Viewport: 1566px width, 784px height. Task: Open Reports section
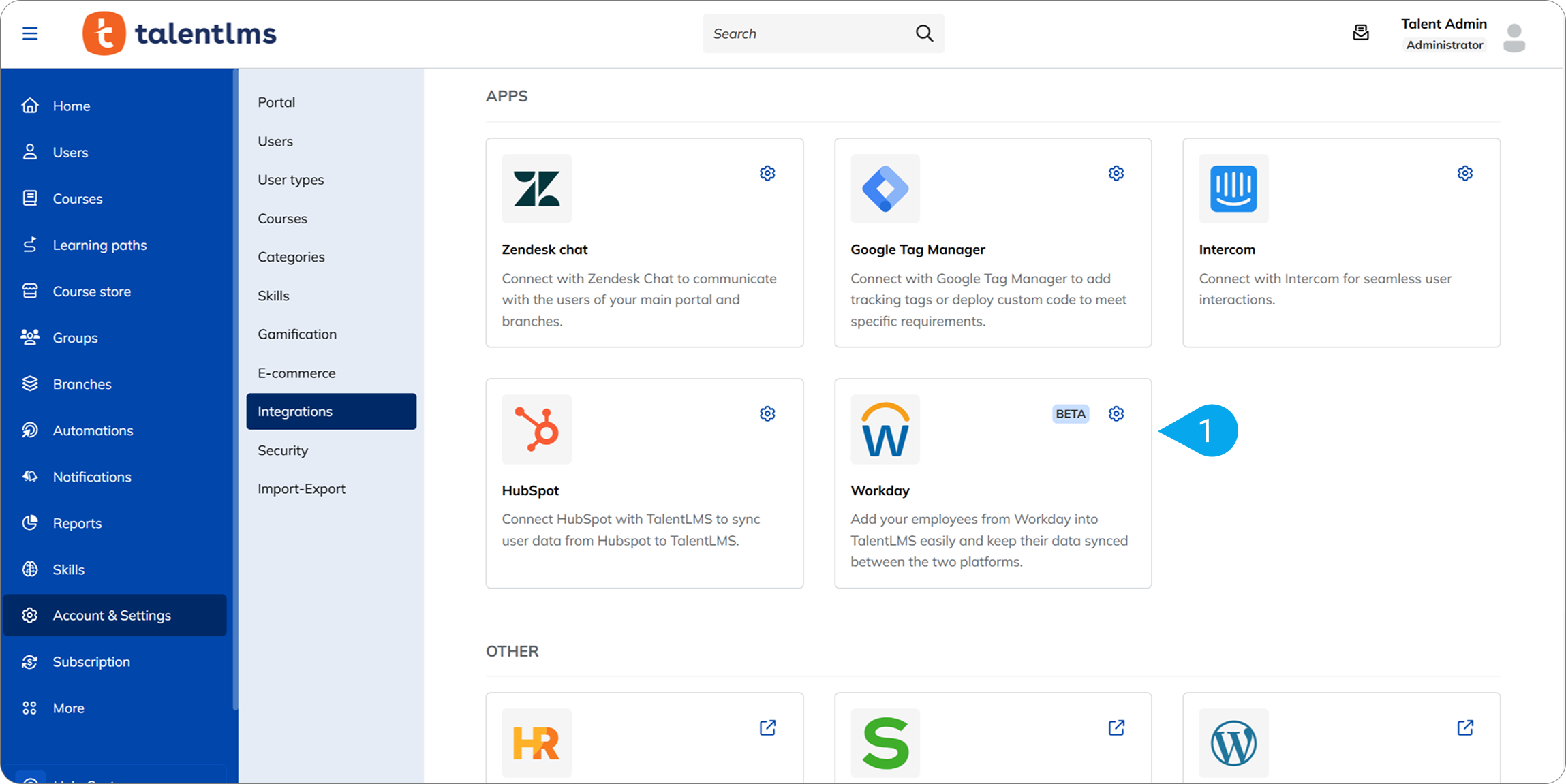114,522
